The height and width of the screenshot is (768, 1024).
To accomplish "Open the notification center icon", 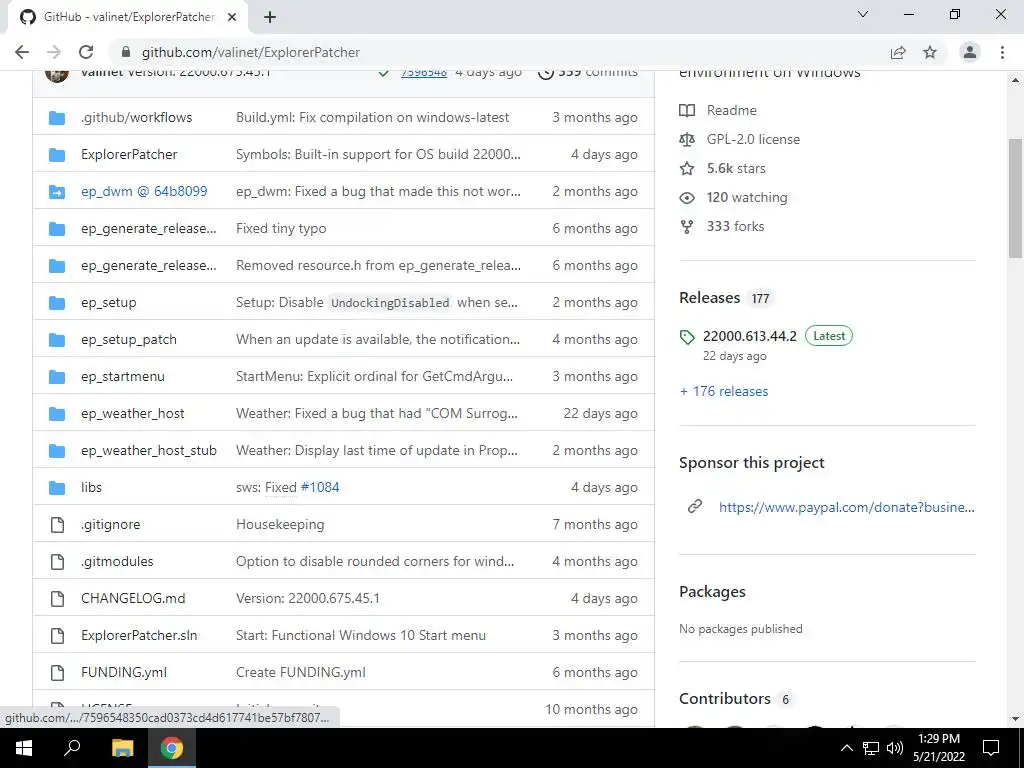I will point(991,748).
